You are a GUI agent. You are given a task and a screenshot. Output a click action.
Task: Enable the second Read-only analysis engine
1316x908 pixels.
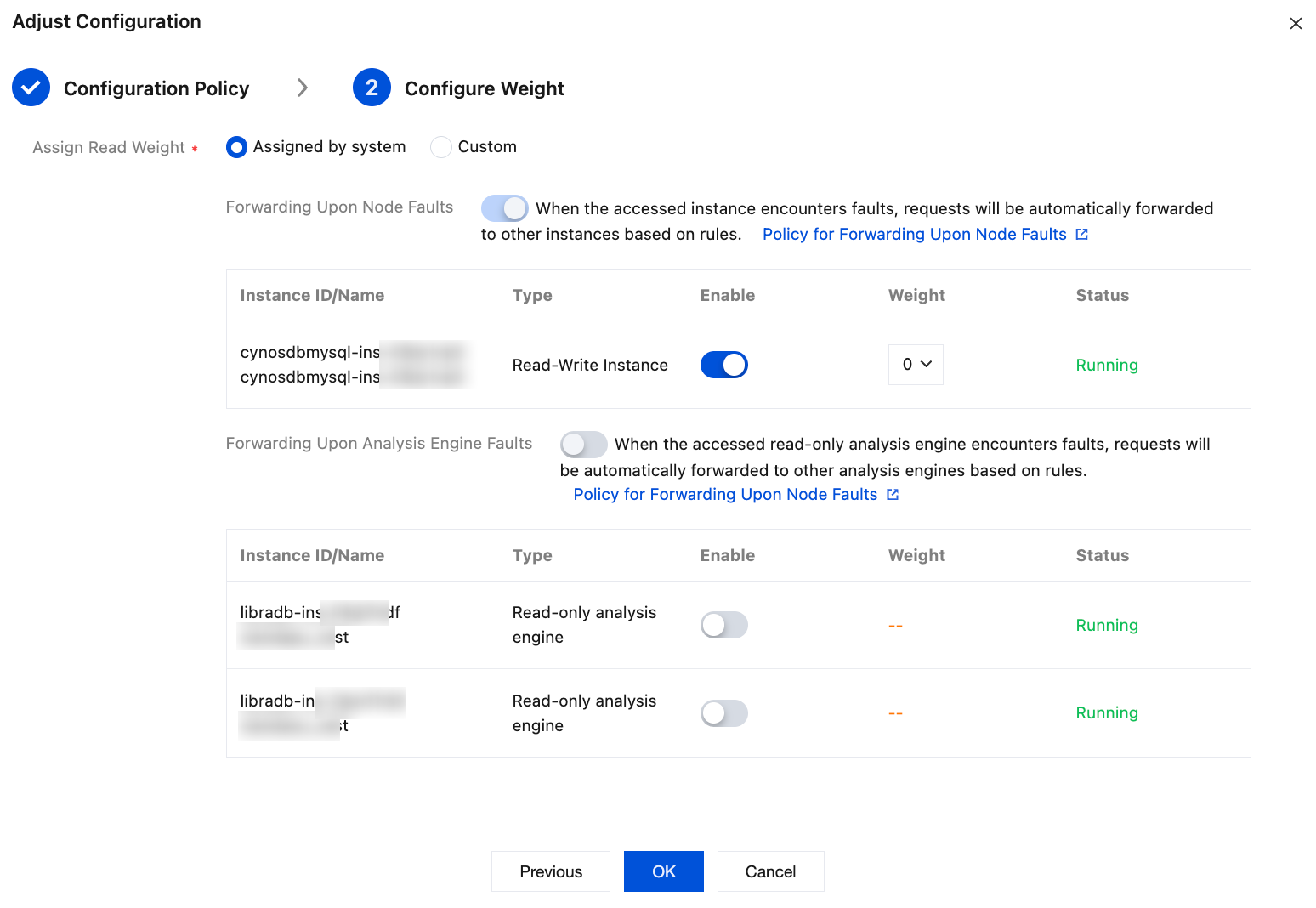[723, 713]
